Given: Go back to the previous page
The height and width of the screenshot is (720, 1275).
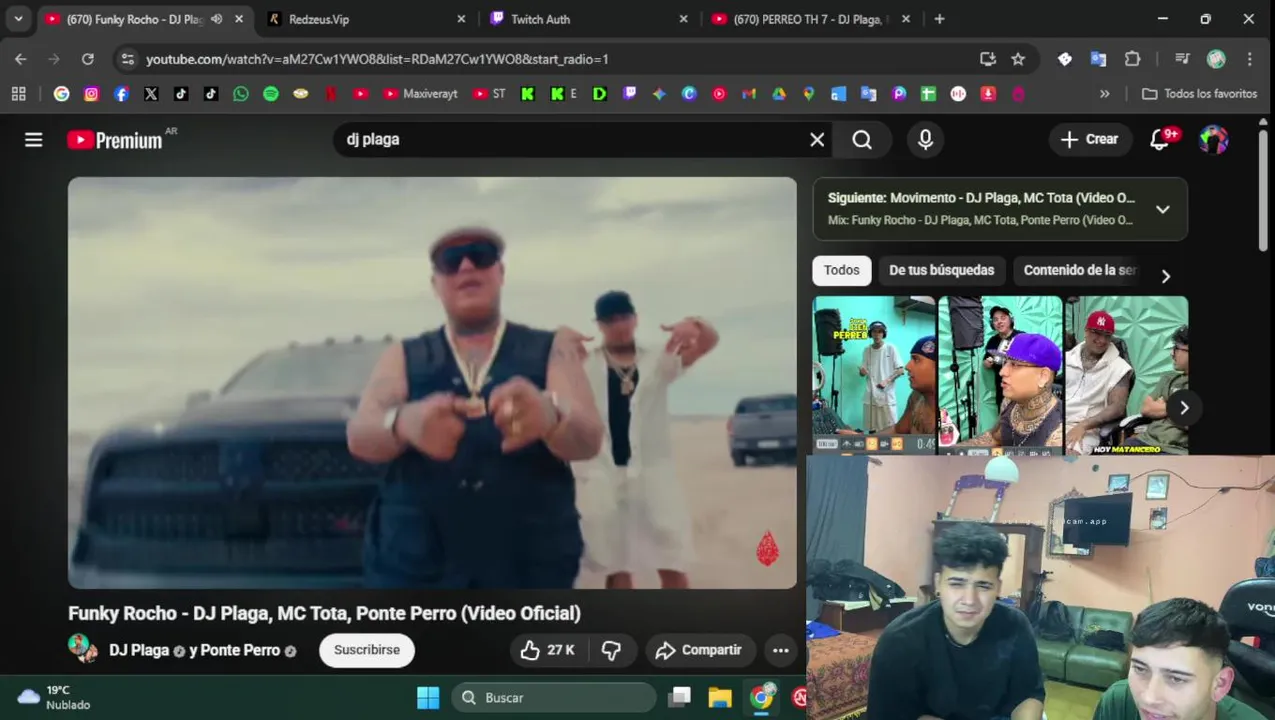Looking at the screenshot, I should click(x=21, y=59).
